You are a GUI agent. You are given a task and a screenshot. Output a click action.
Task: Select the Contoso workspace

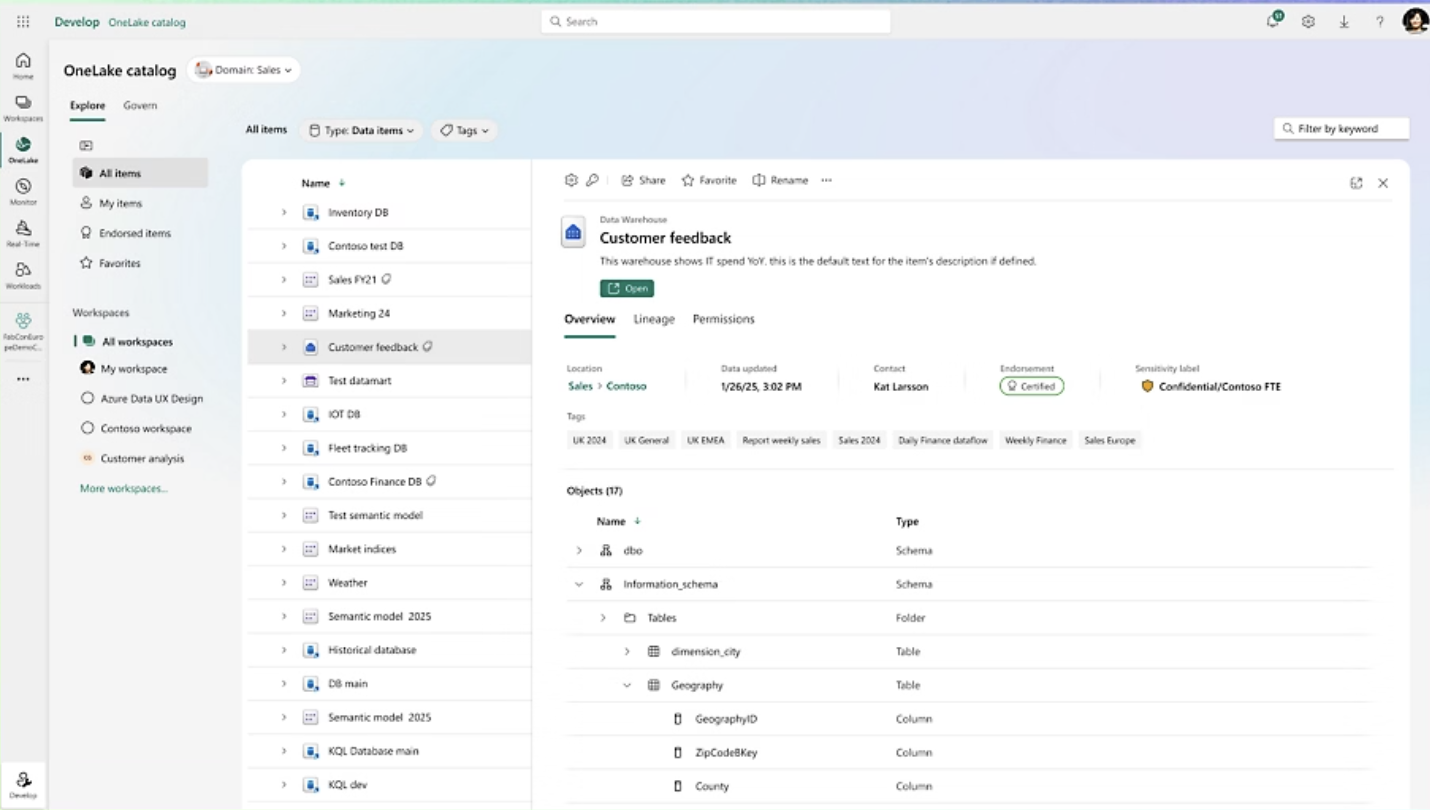point(137,428)
